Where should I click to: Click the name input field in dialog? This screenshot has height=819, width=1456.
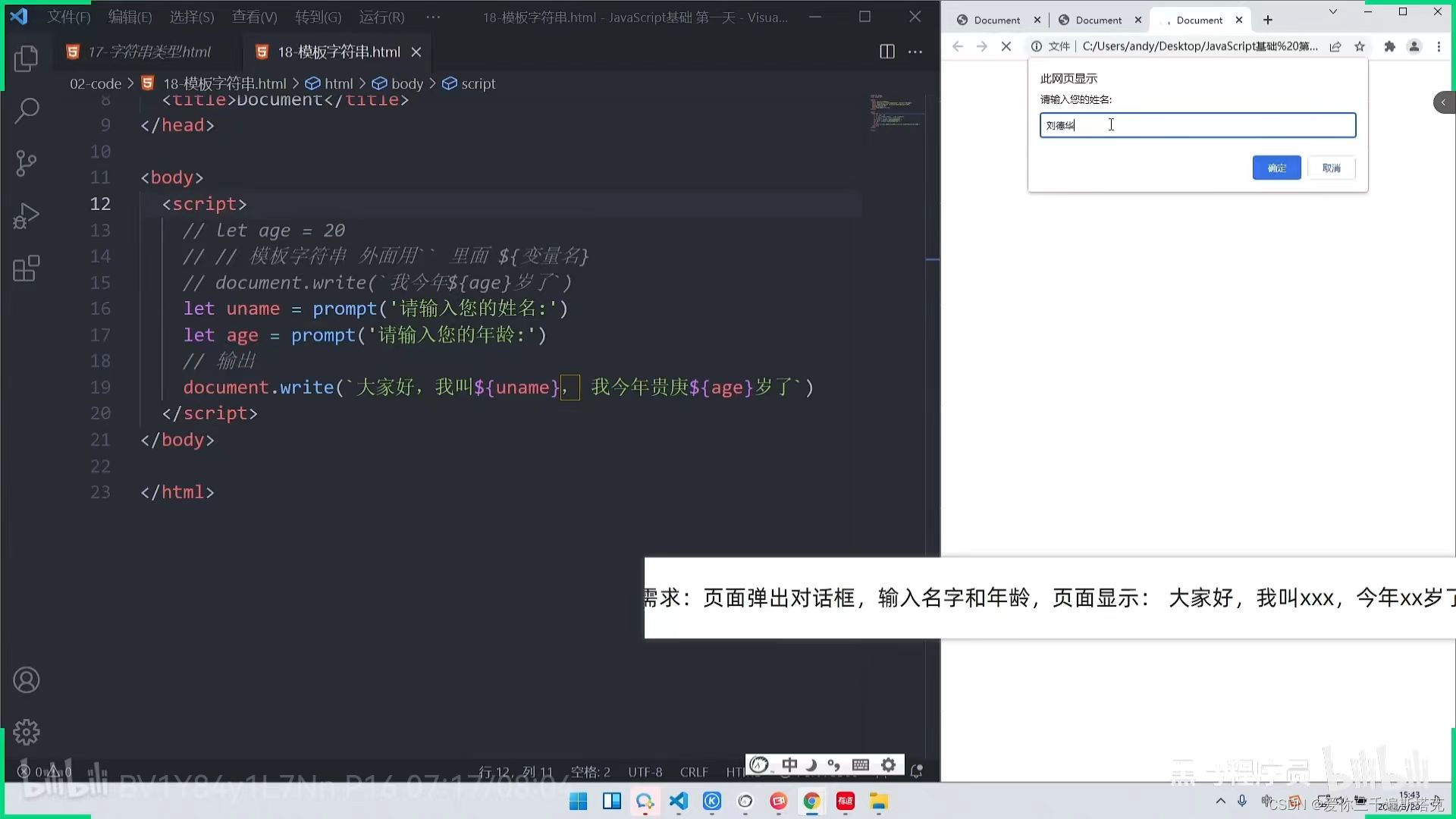coord(1197,125)
